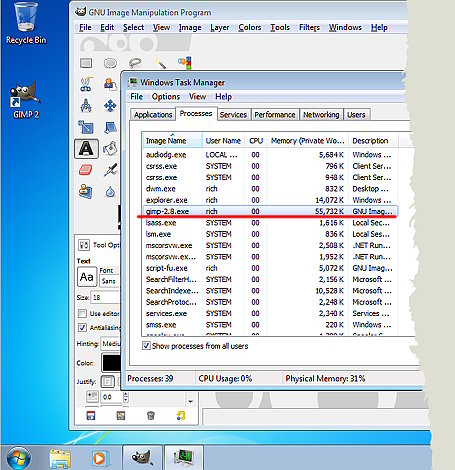Click the Restore Tool Preset icon
Image resolution: width=455 pixels, height=470 pixels.
pyautogui.click(x=121, y=415)
